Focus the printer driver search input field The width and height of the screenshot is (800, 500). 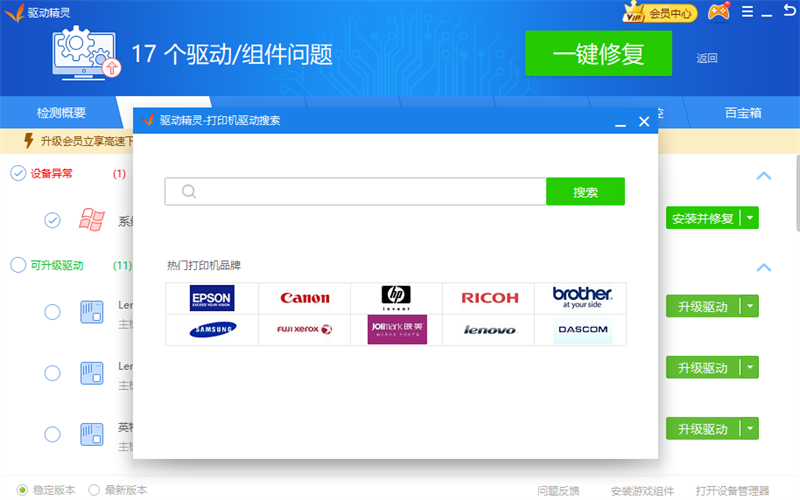coord(355,192)
